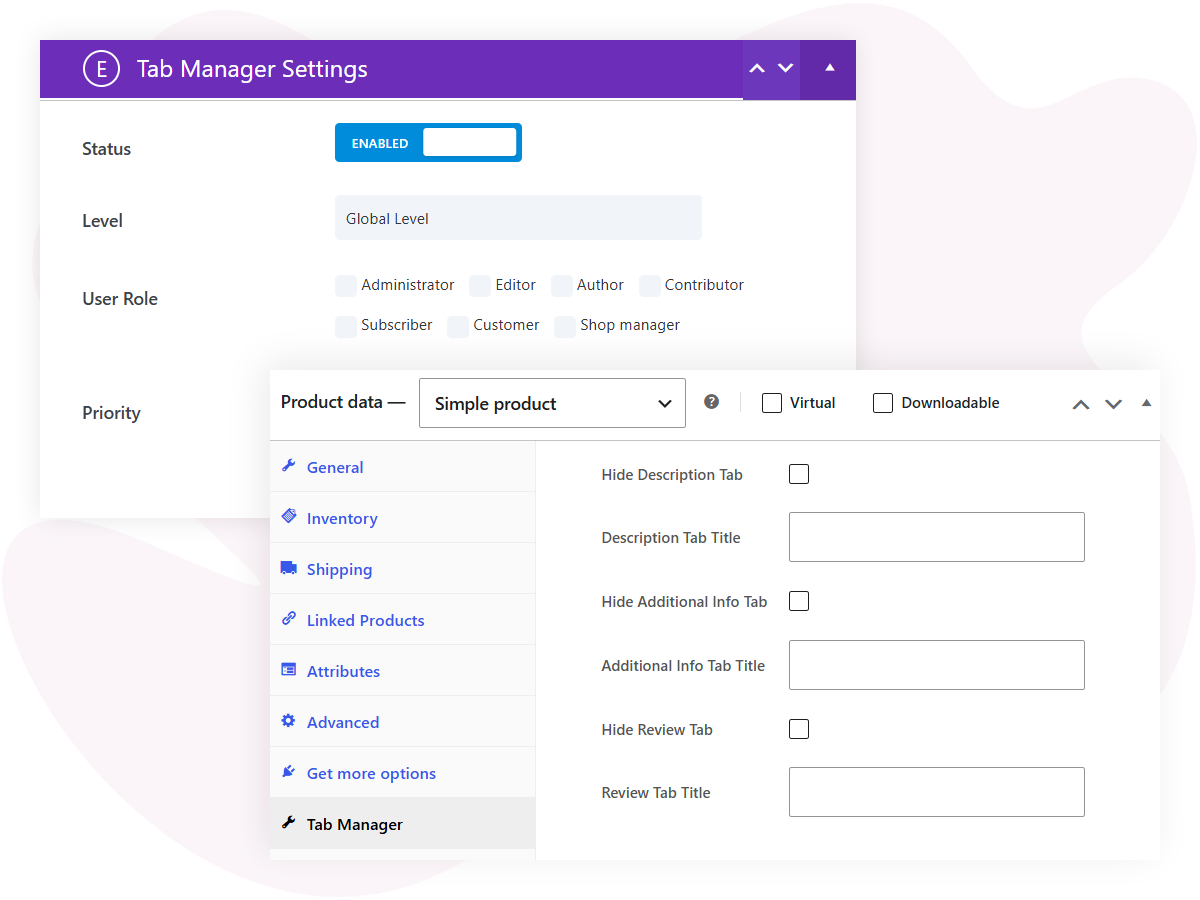Screen dimensions: 1200x900
Task: Focus the Description Tab Title field
Action: click(937, 537)
